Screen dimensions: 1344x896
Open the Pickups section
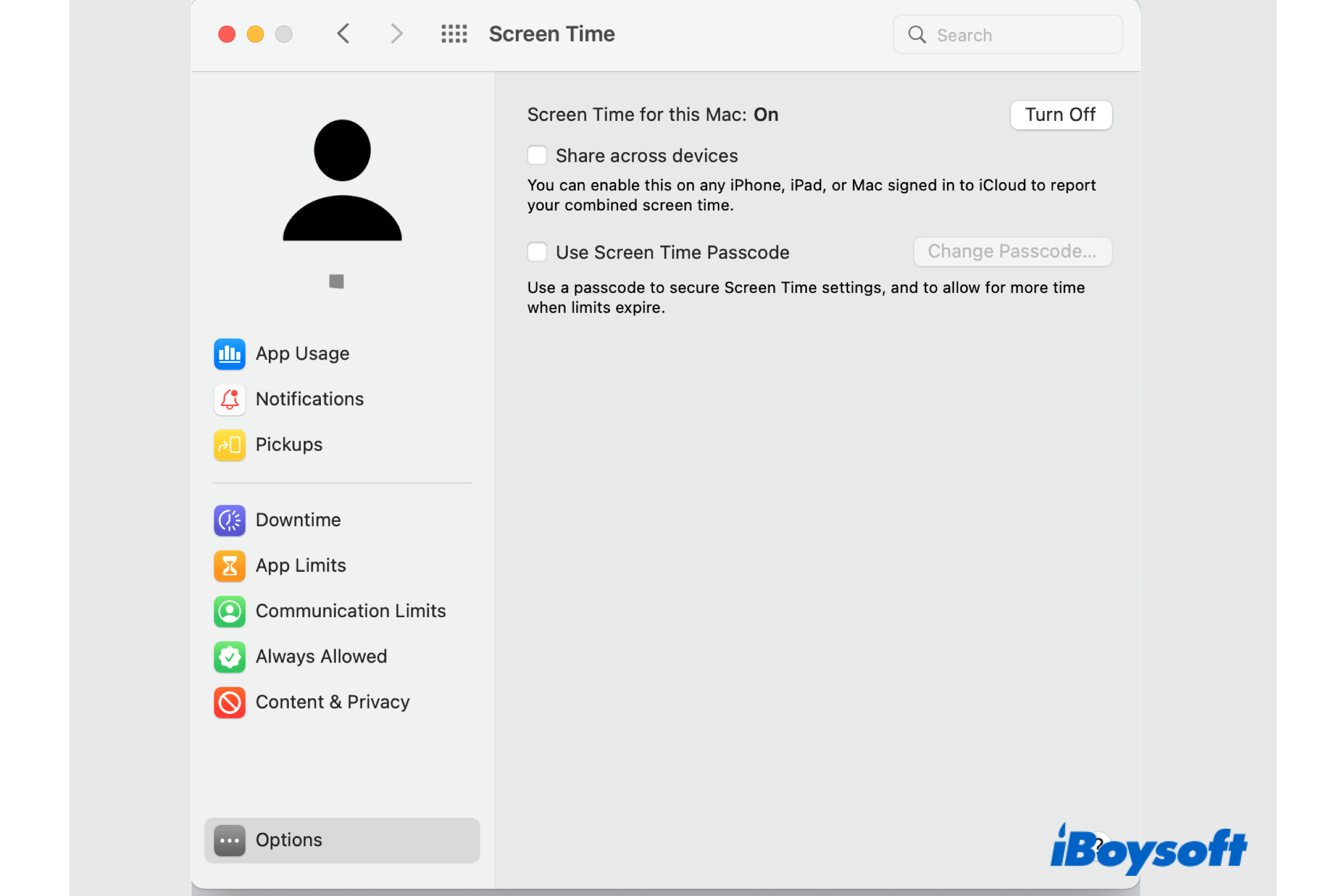[x=229, y=445]
